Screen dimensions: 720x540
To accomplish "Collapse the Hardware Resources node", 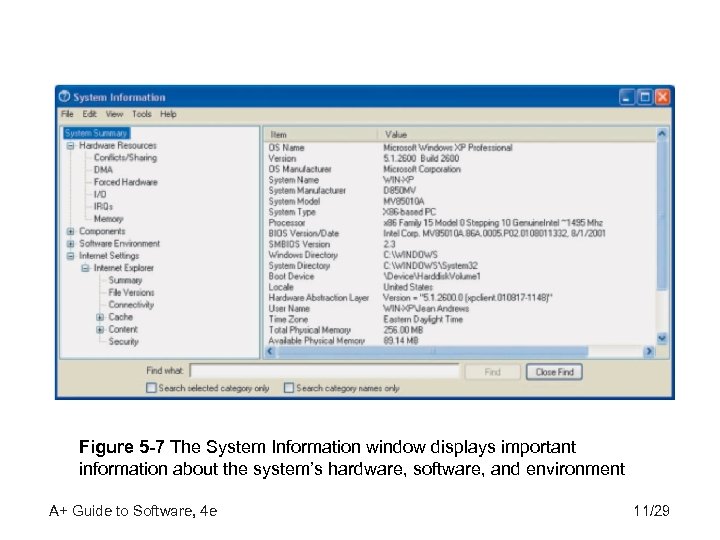I will click(70, 146).
